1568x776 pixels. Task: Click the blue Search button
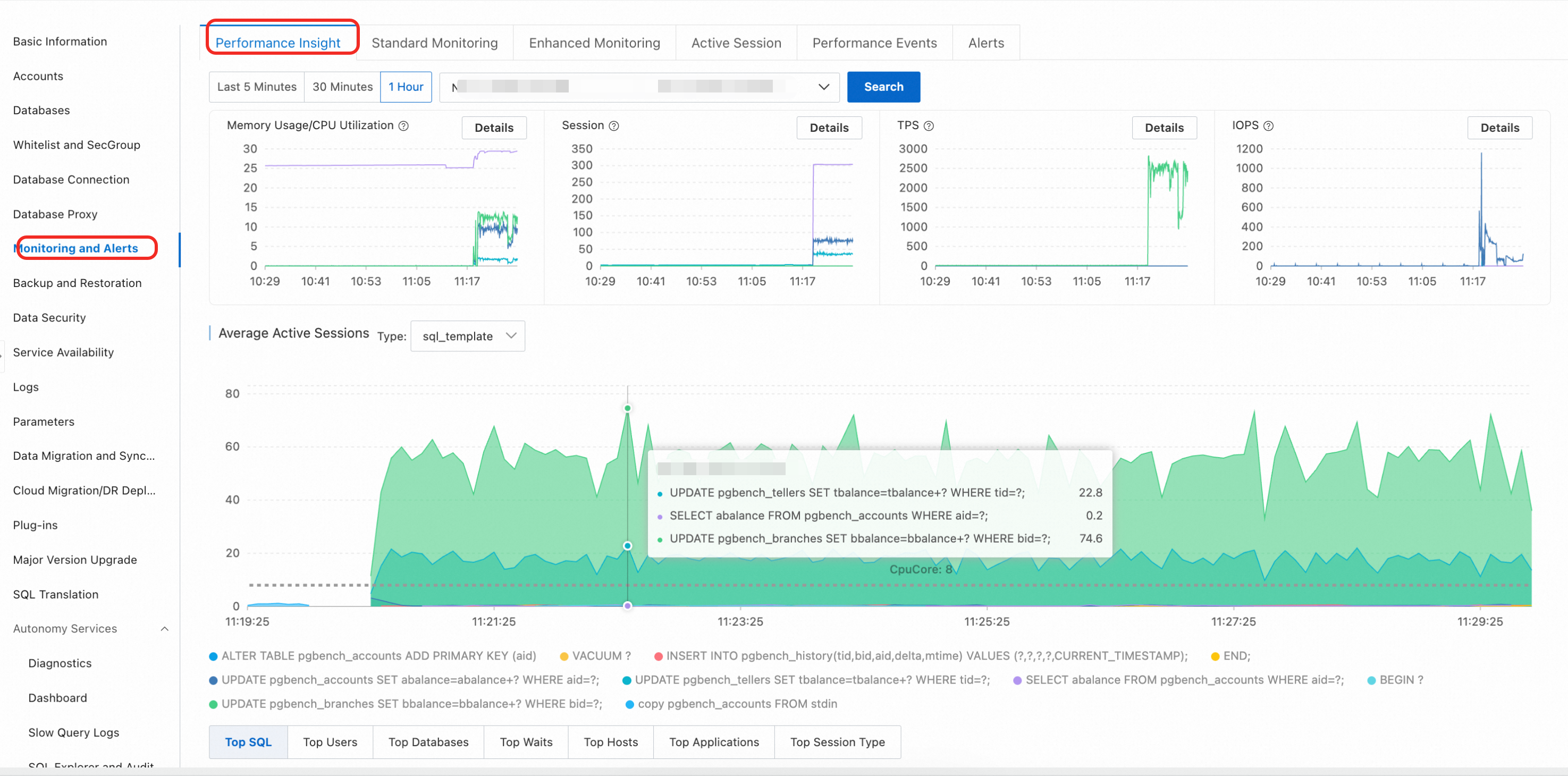[883, 87]
